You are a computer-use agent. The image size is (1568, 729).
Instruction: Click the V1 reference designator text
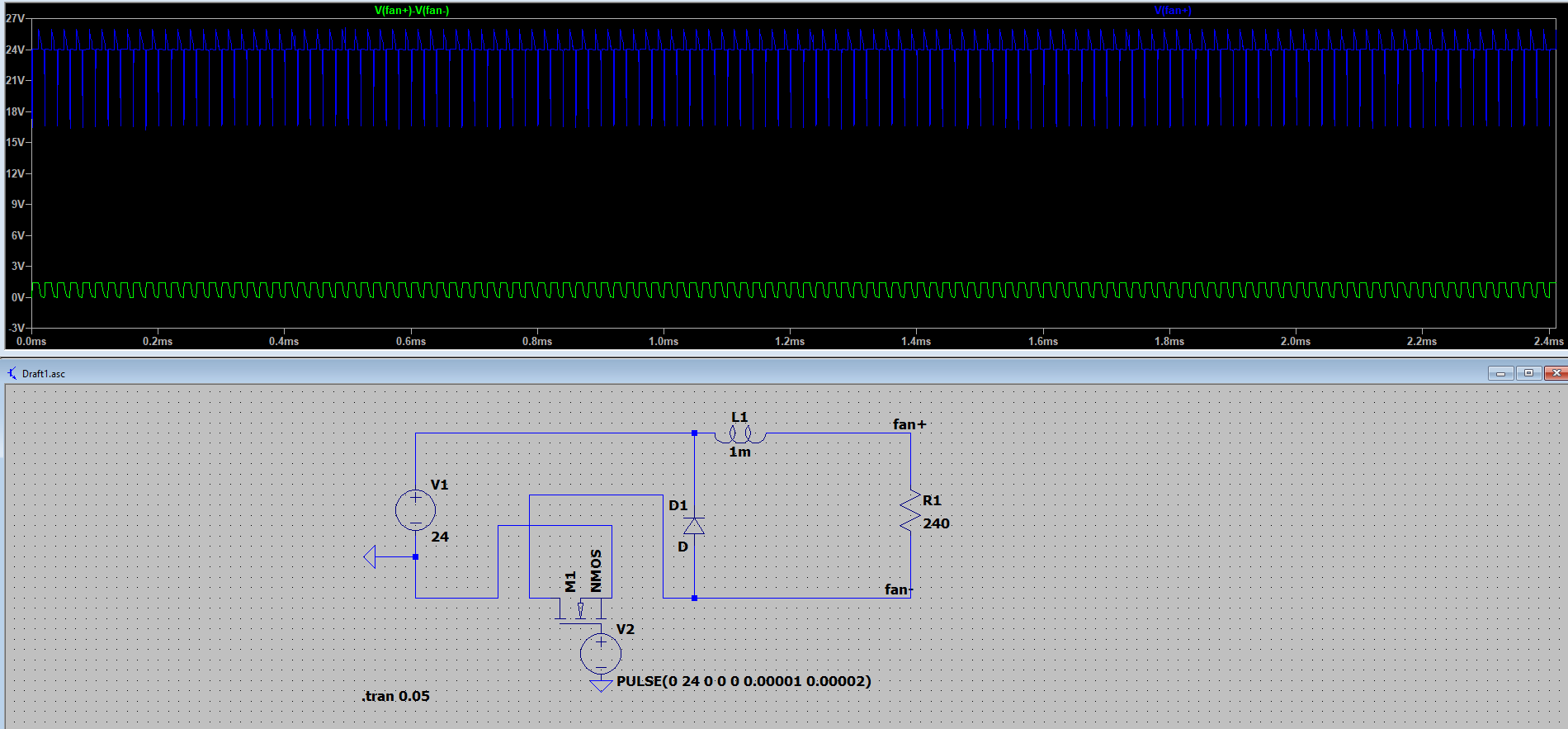439,485
